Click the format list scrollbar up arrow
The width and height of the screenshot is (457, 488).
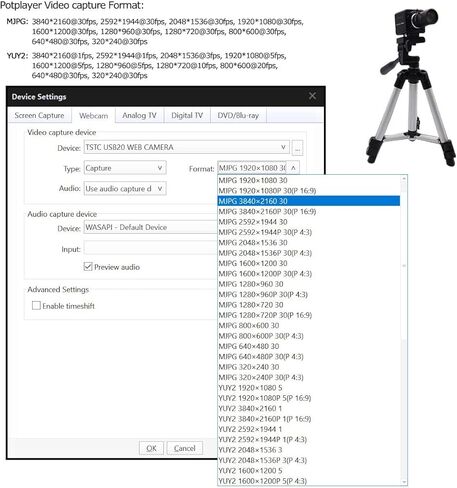tap(404, 179)
